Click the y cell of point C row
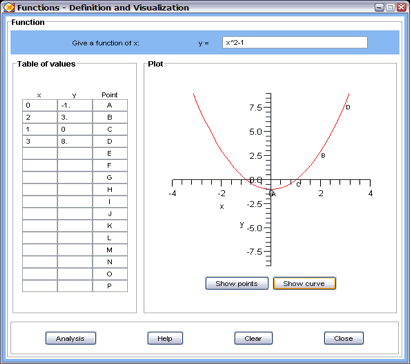This screenshot has height=364, width=411. [75, 129]
